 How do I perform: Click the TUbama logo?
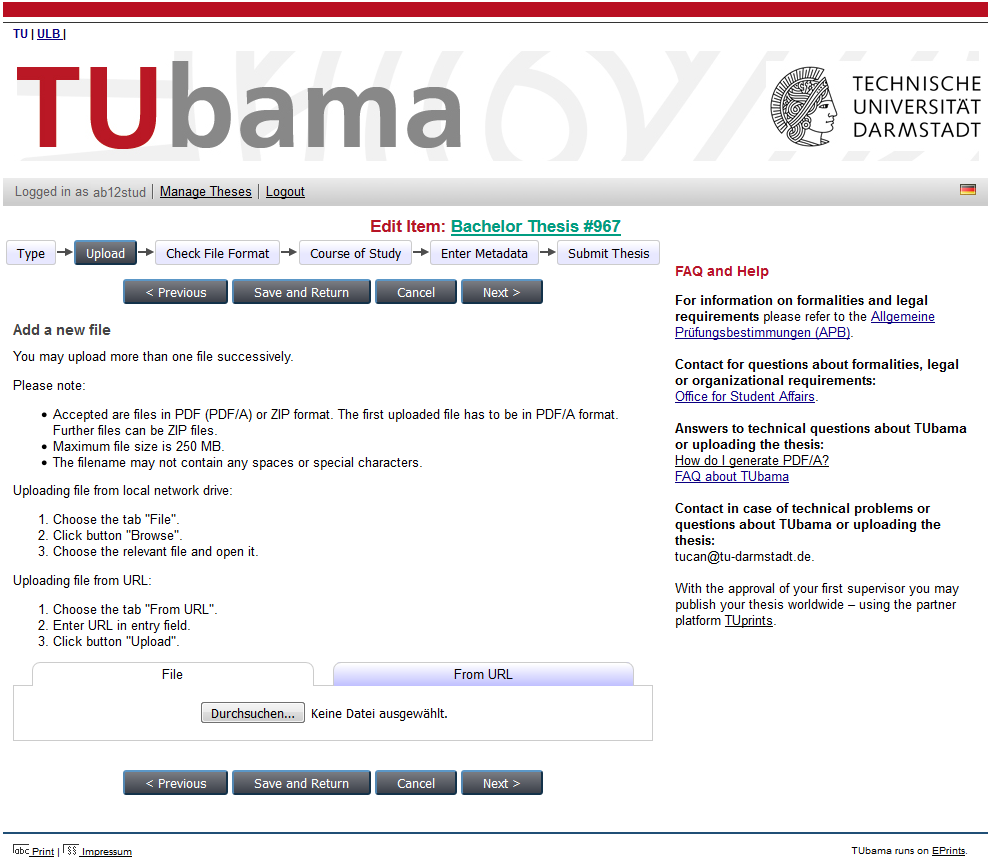tap(239, 106)
